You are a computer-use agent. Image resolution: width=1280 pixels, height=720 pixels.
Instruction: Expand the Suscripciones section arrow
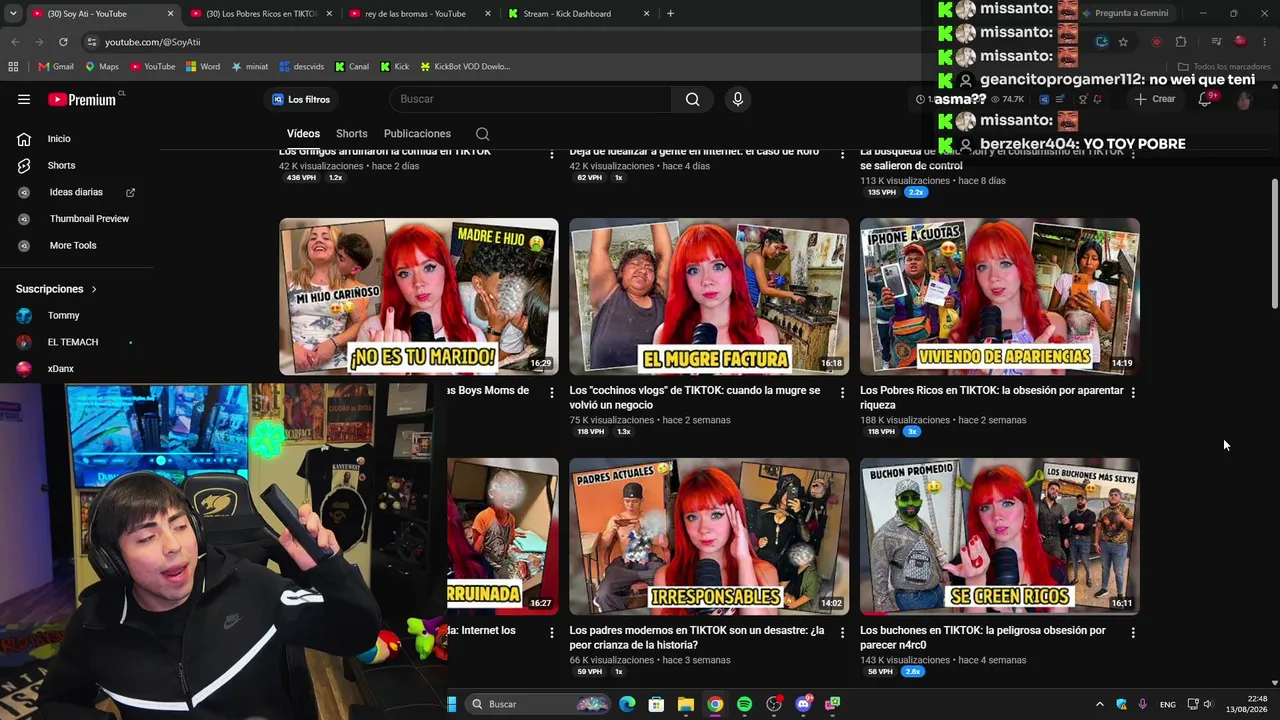(94, 289)
